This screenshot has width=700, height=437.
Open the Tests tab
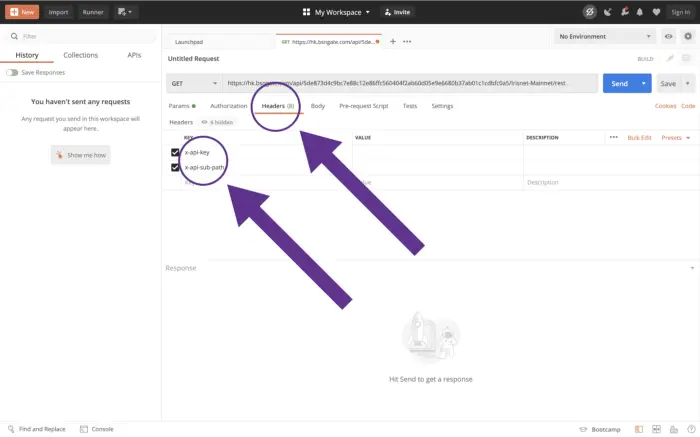[x=410, y=106]
